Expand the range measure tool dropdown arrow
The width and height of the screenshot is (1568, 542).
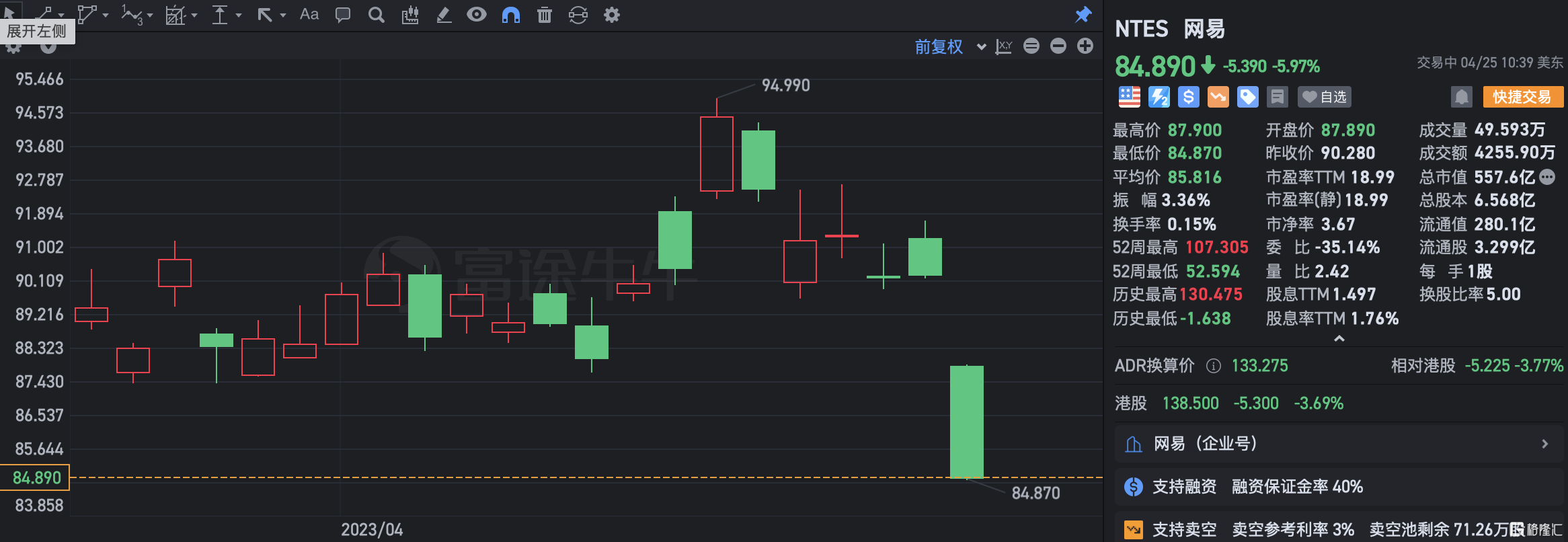tap(239, 15)
